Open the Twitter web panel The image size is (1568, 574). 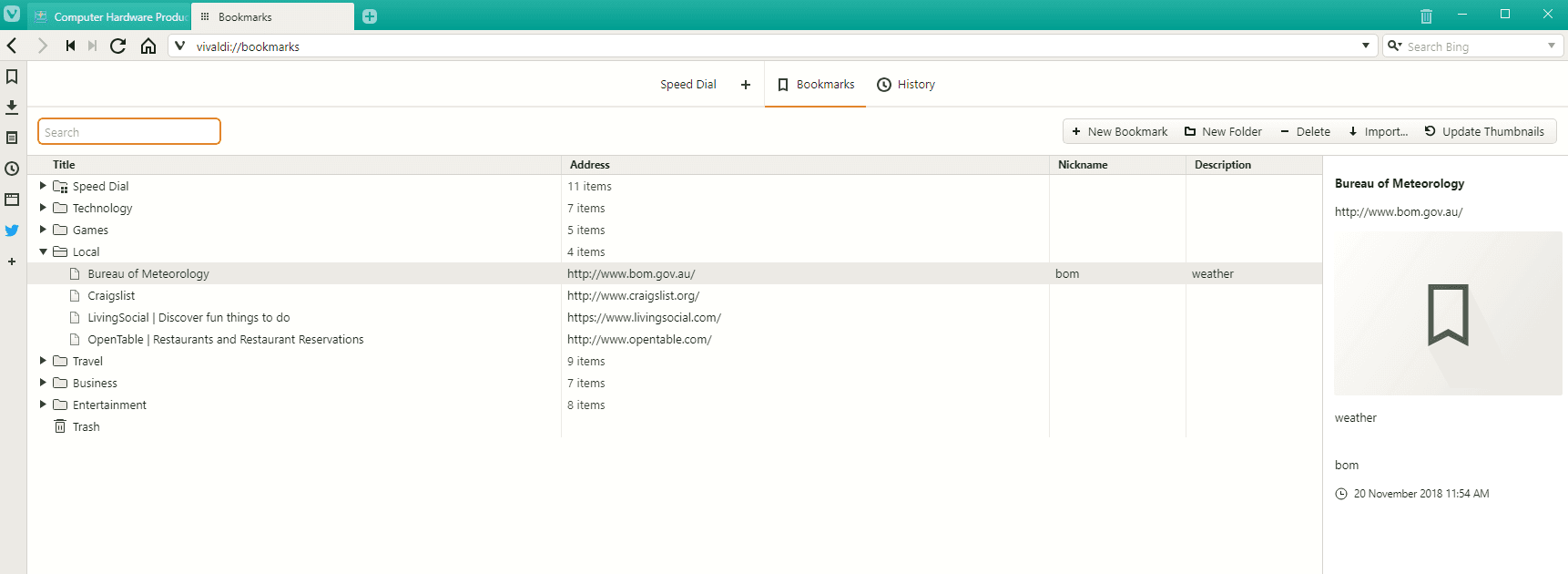(x=12, y=231)
